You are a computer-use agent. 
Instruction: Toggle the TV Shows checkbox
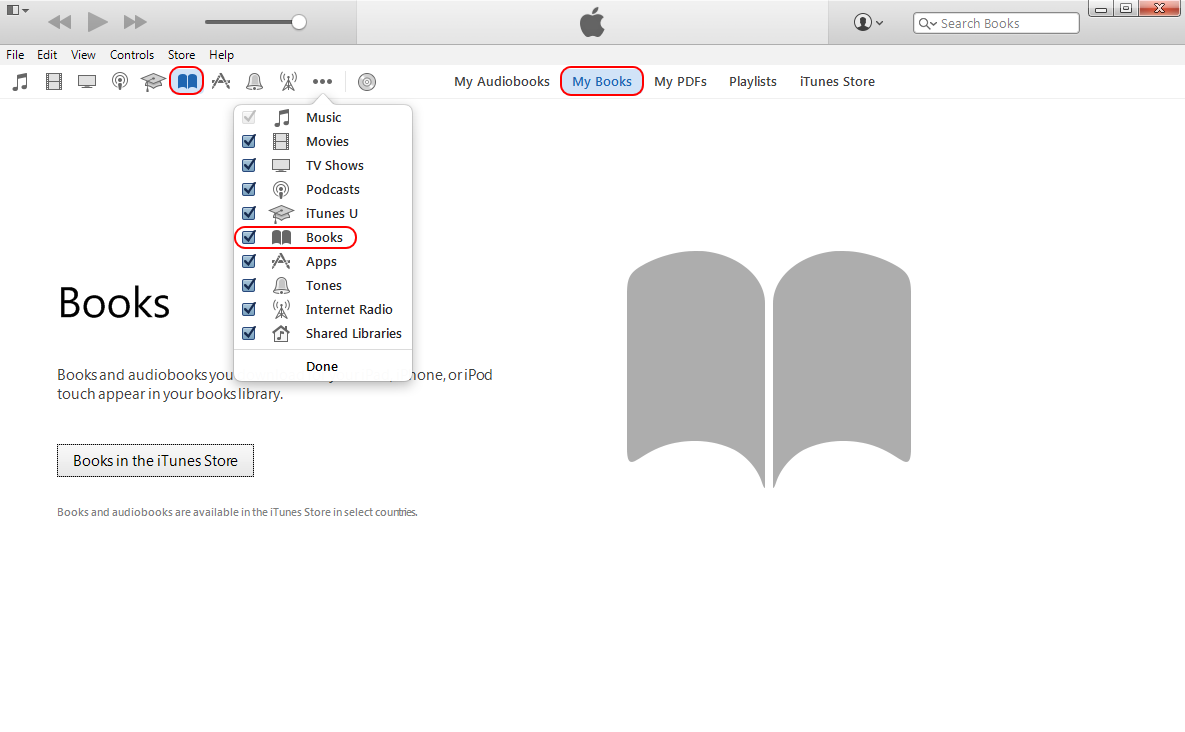coord(249,165)
